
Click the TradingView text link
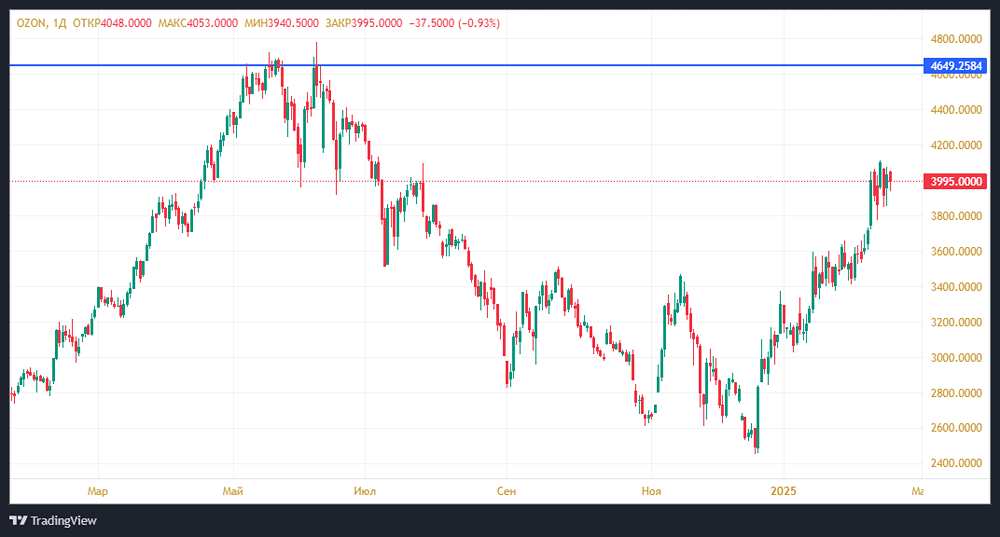[x=63, y=520]
